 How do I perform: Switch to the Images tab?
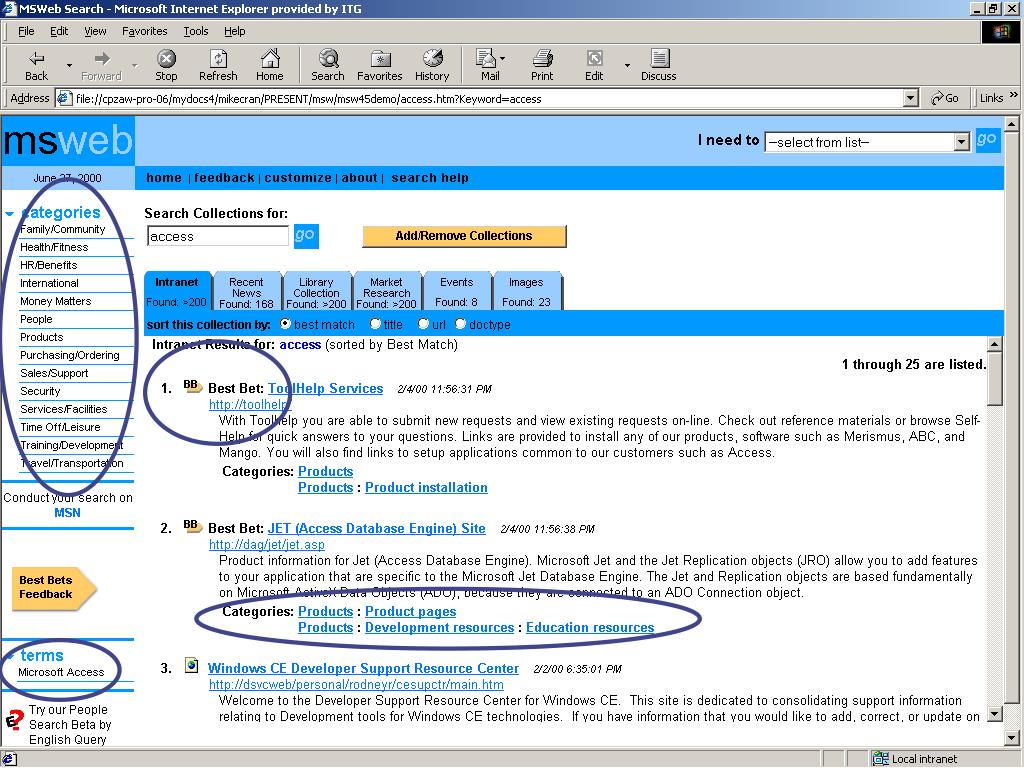(526, 291)
